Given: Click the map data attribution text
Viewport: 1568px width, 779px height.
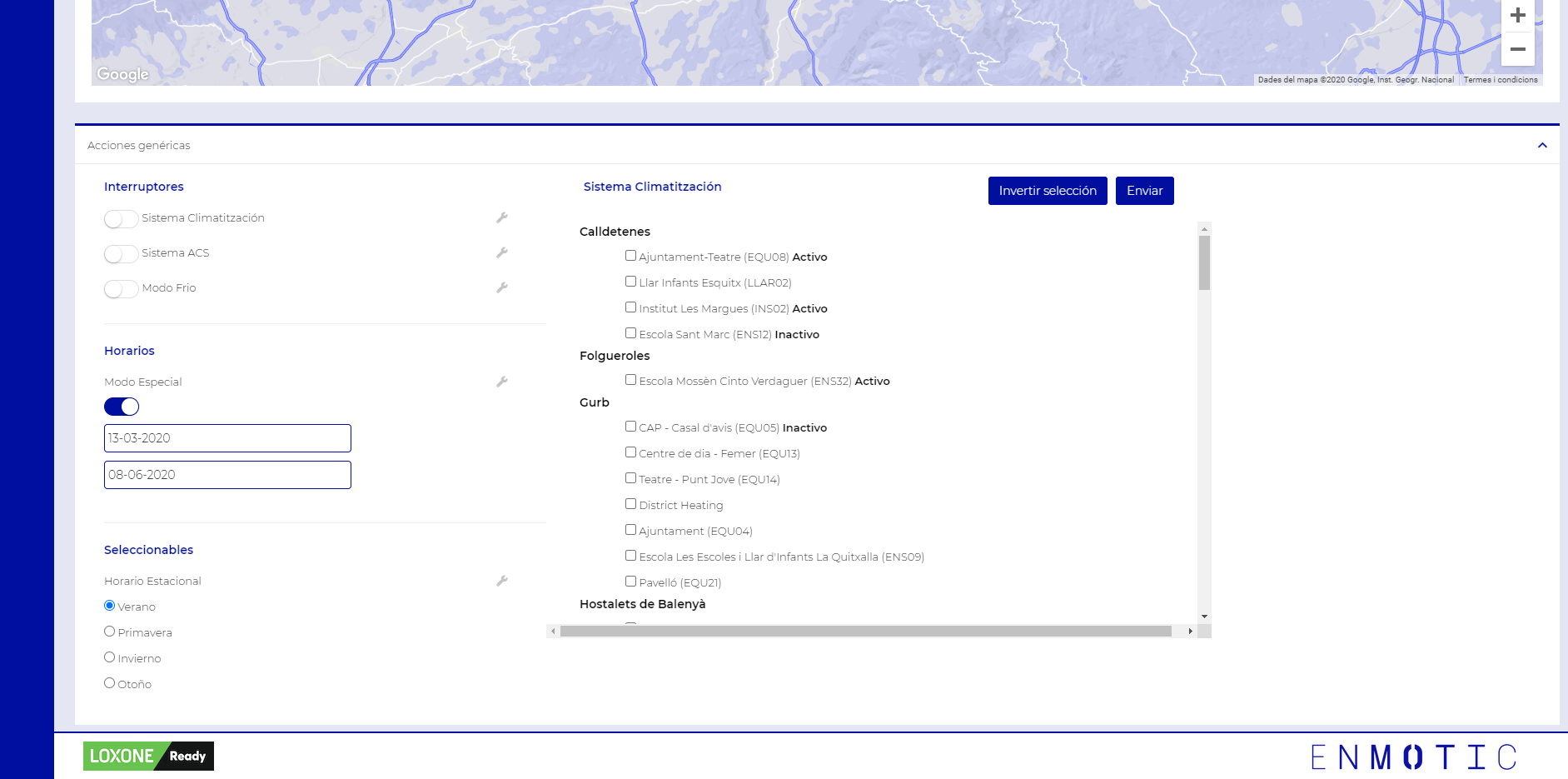Looking at the screenshot, I should pos(1356,80).
